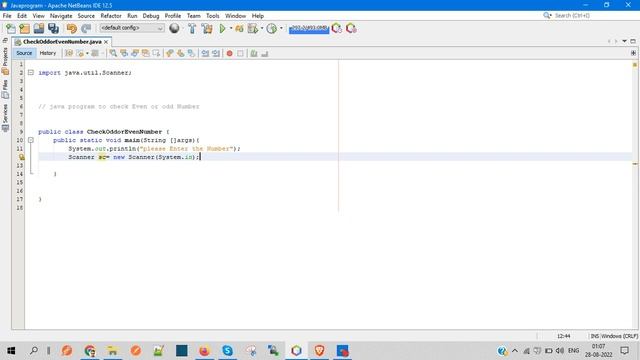Click the Build Project hammer icon

[x=192, y=28]
